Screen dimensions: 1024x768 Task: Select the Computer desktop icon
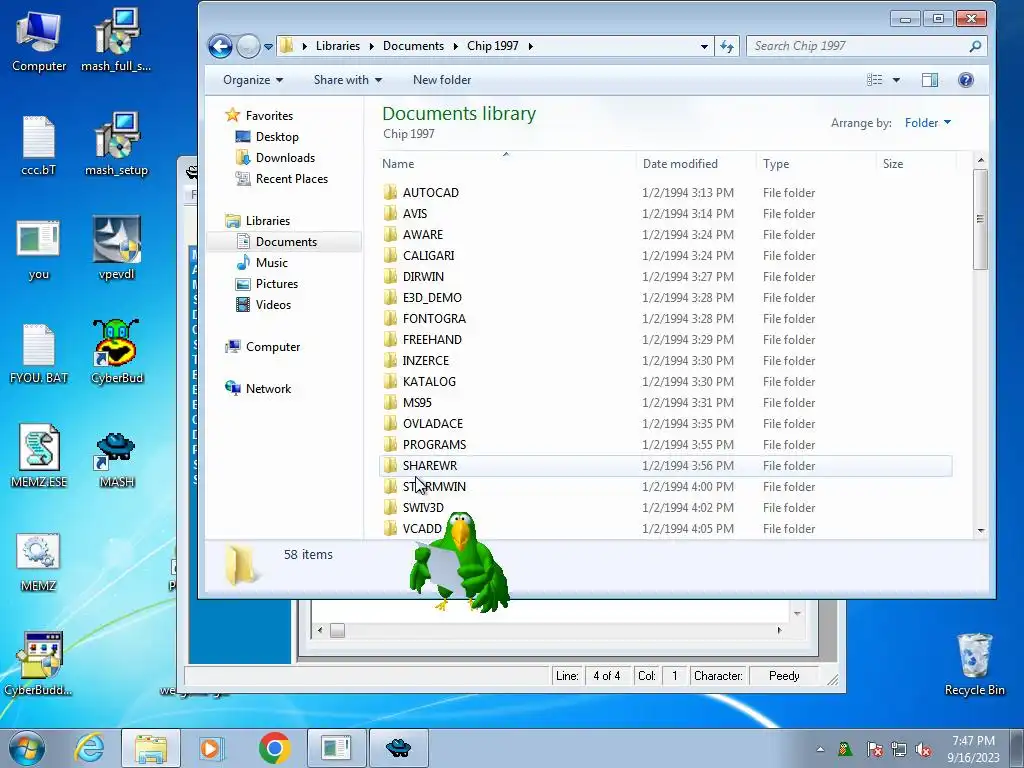(x=39, y=41)
